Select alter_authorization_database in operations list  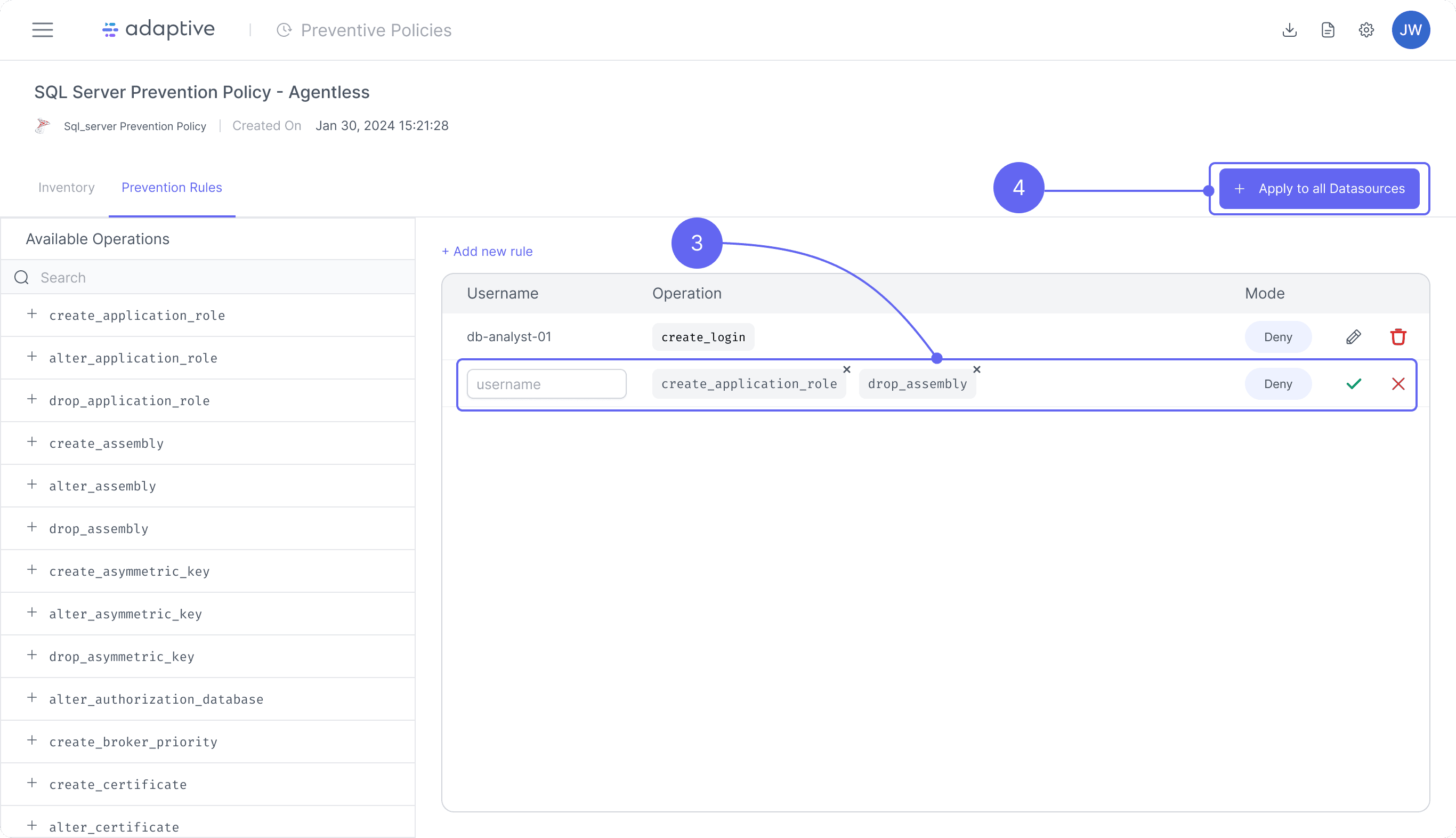point(156,699)
